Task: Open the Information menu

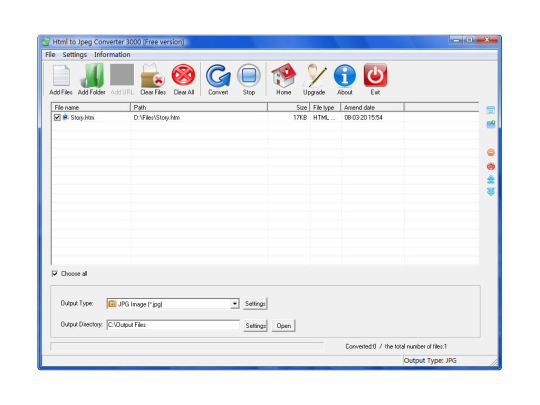Action: coord(112,55)
